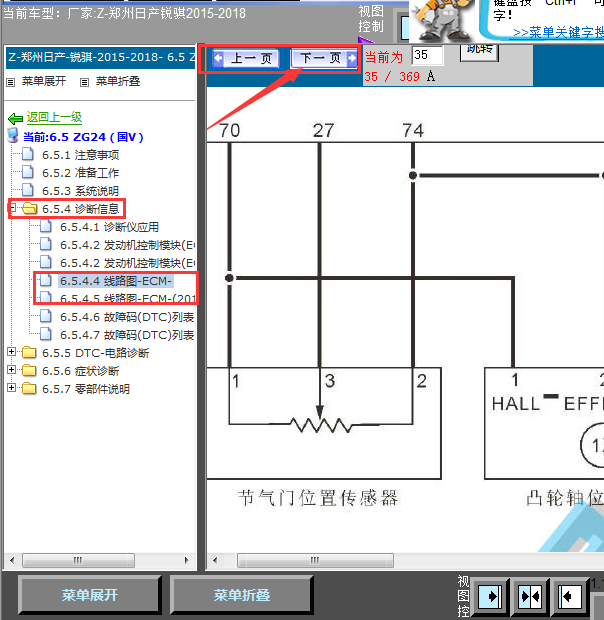Click the 节气门位置传感器 label in diagram
Image resolution: width=604 pixels, height=620 pixels.
point(318,498)
